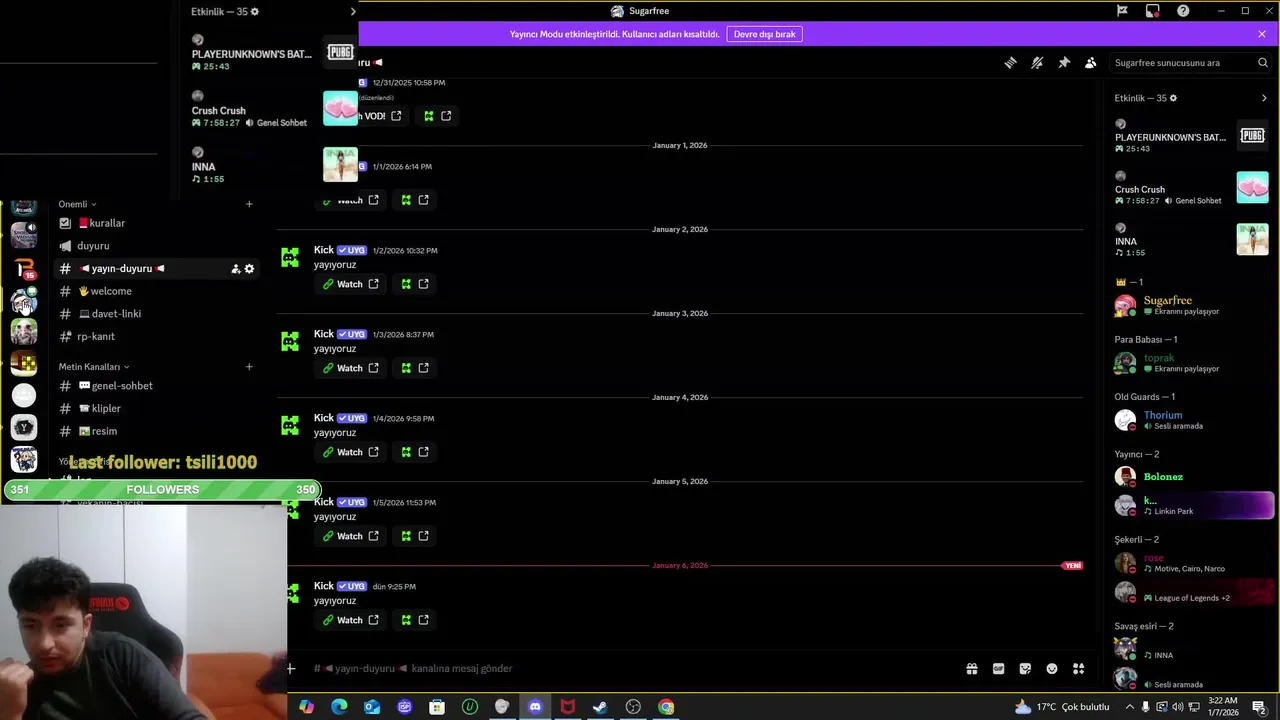1280x720 pixels.
Task: Open Google Chrome from the taskbar
Action: [666, 707]
